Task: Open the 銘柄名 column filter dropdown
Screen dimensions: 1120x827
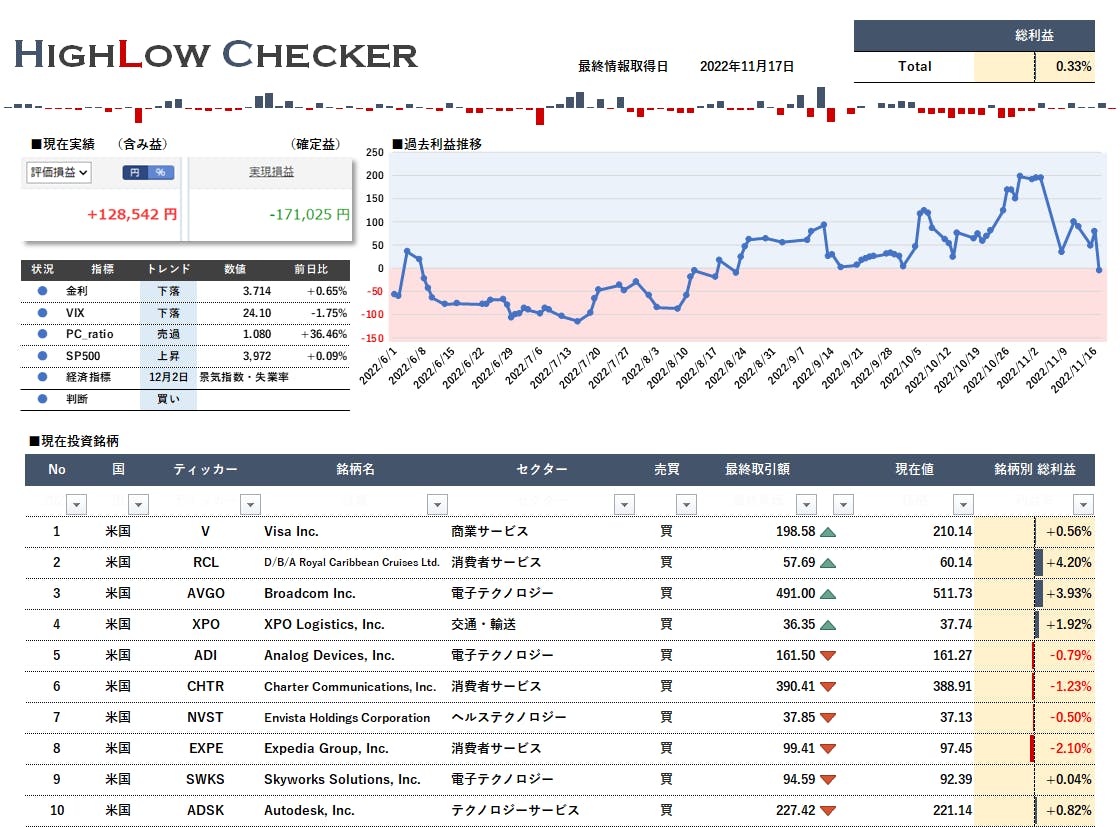Action: pos(436,505)
